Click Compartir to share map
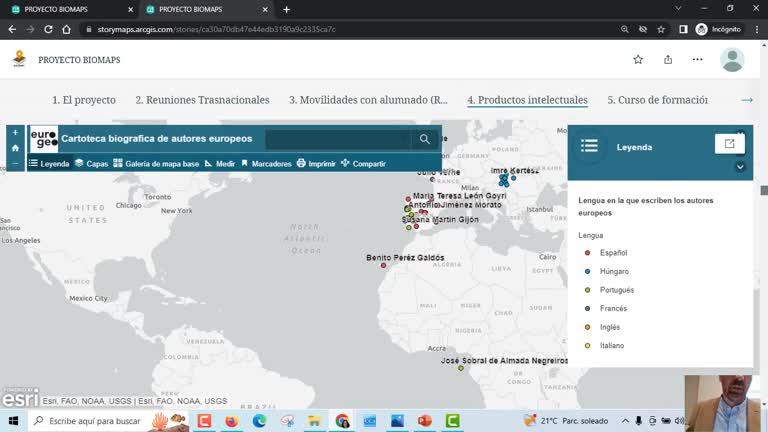The height and width of the screenshot is (432, 768). (363, 164)
